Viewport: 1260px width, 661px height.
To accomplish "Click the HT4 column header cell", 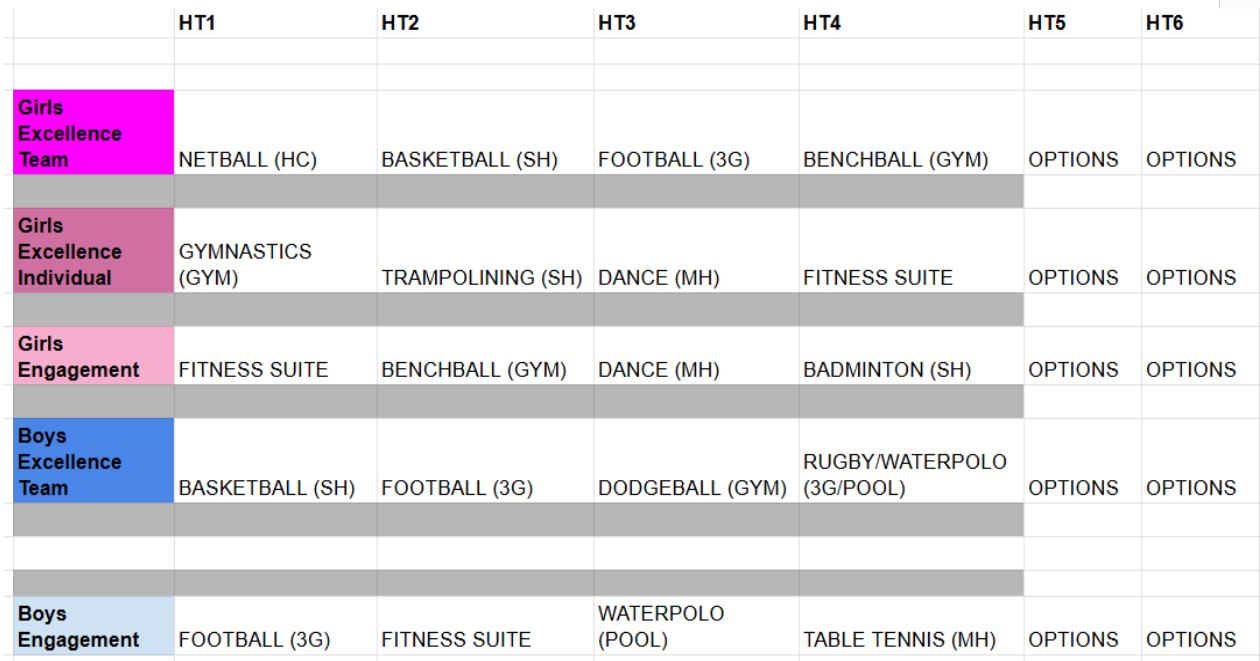I will coord(910,23).
